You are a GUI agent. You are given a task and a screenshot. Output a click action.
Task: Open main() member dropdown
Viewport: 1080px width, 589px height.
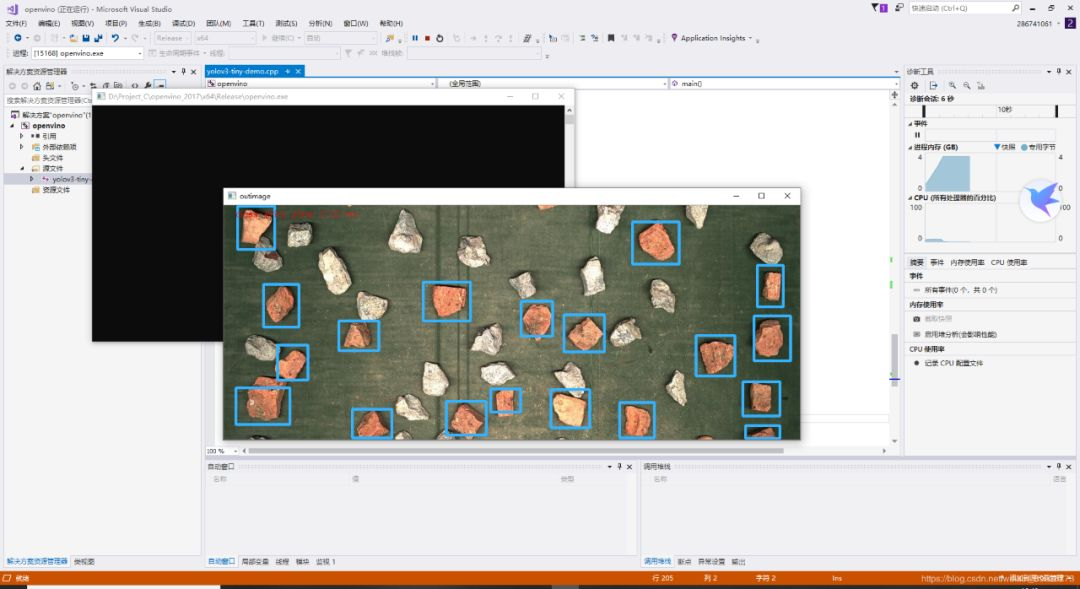pos(784,83)
